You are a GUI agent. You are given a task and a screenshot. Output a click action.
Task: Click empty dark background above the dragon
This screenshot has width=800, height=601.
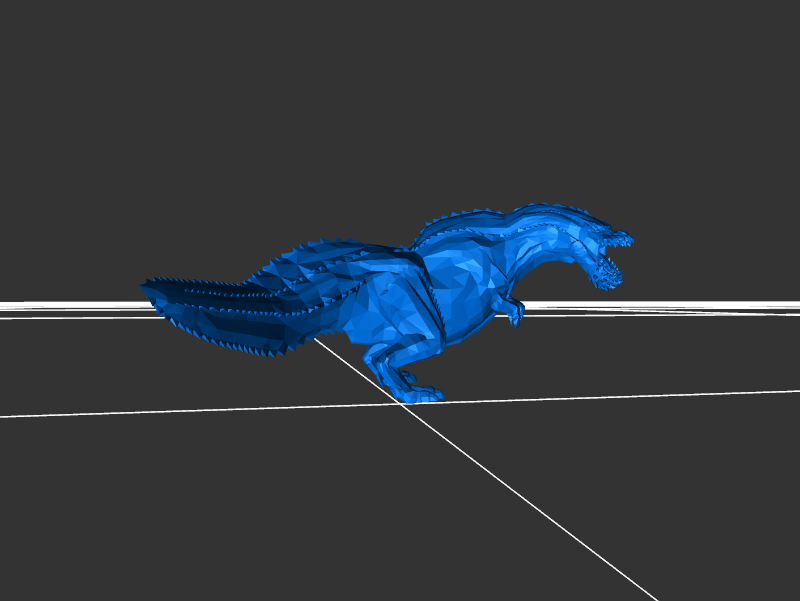(400, 100)
